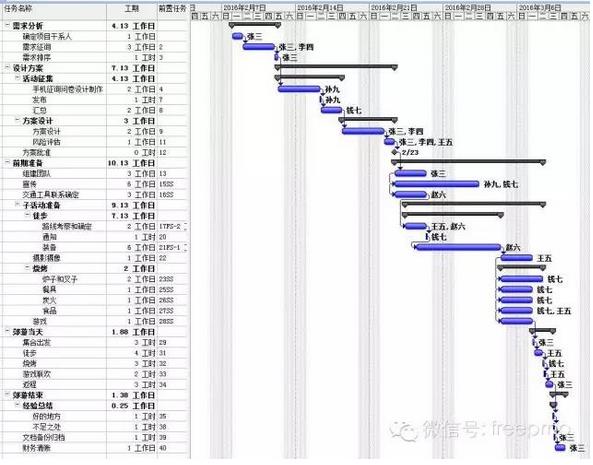The height and width of the screenshot is (465, 593).
Task: Select the 财务清账 task name
Action: (x=37, y=448)
